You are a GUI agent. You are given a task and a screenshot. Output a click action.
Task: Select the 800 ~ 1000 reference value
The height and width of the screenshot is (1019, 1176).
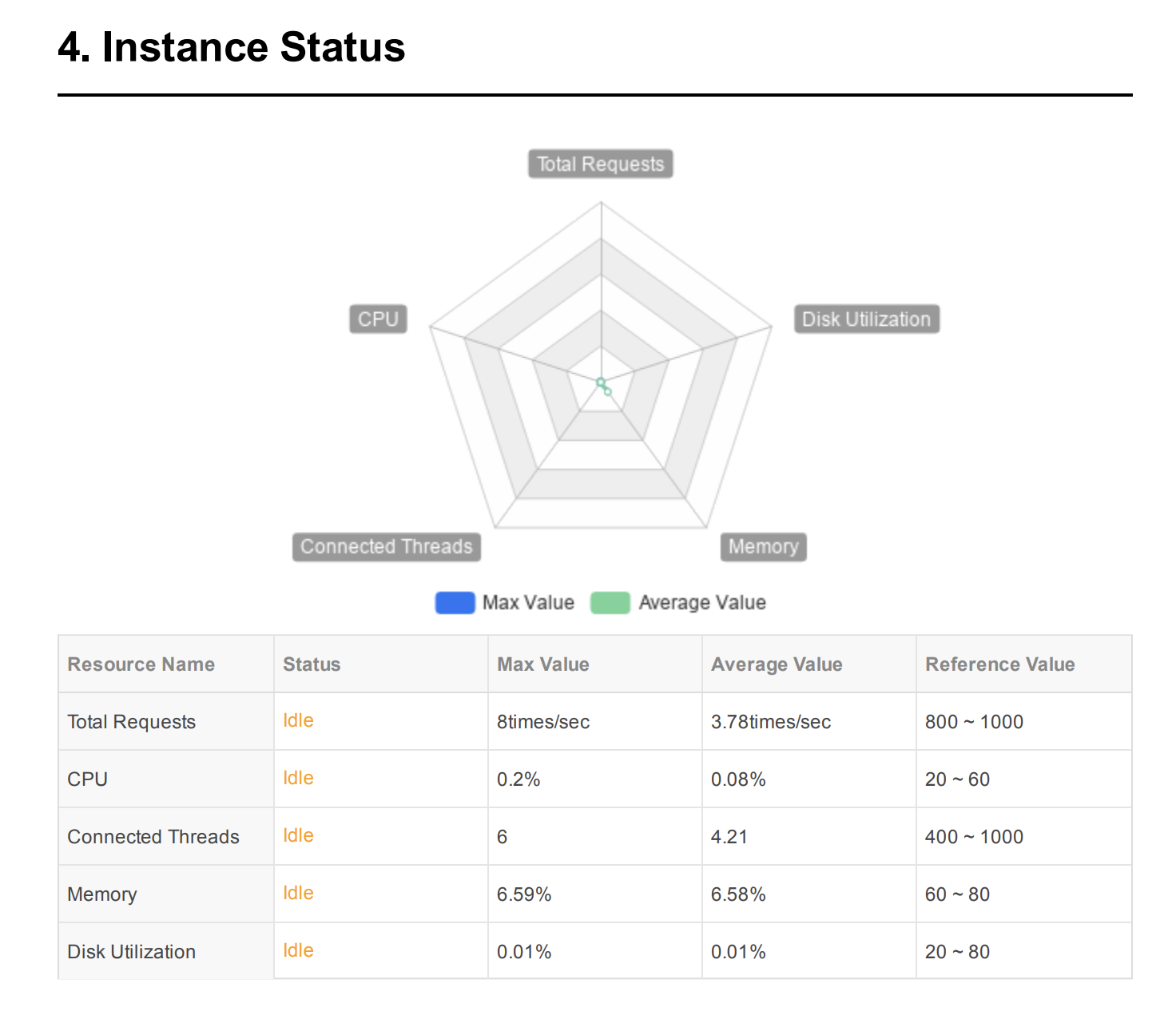click(x=974, y=722)
